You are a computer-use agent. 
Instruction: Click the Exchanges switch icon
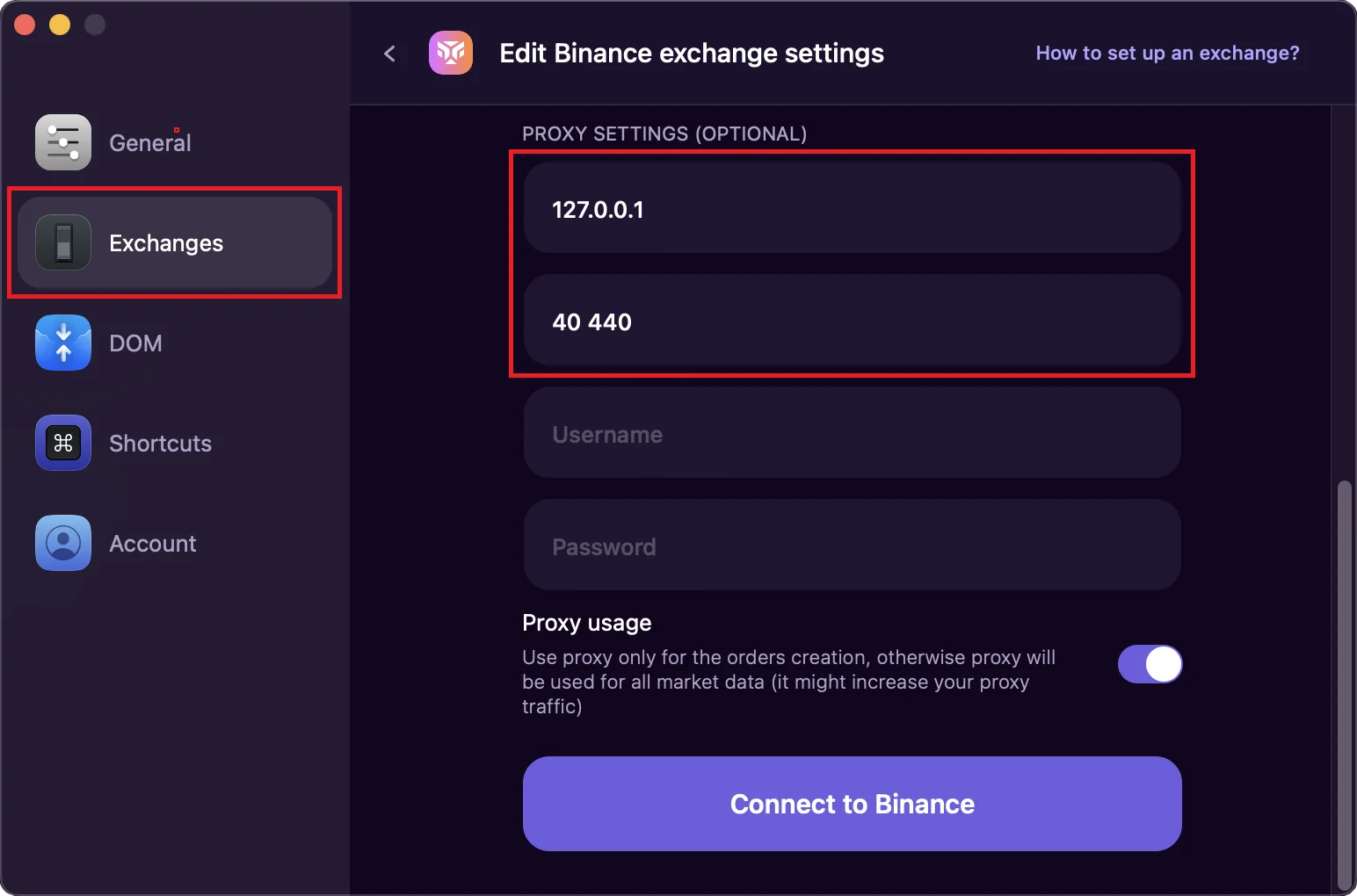(63, 242)
